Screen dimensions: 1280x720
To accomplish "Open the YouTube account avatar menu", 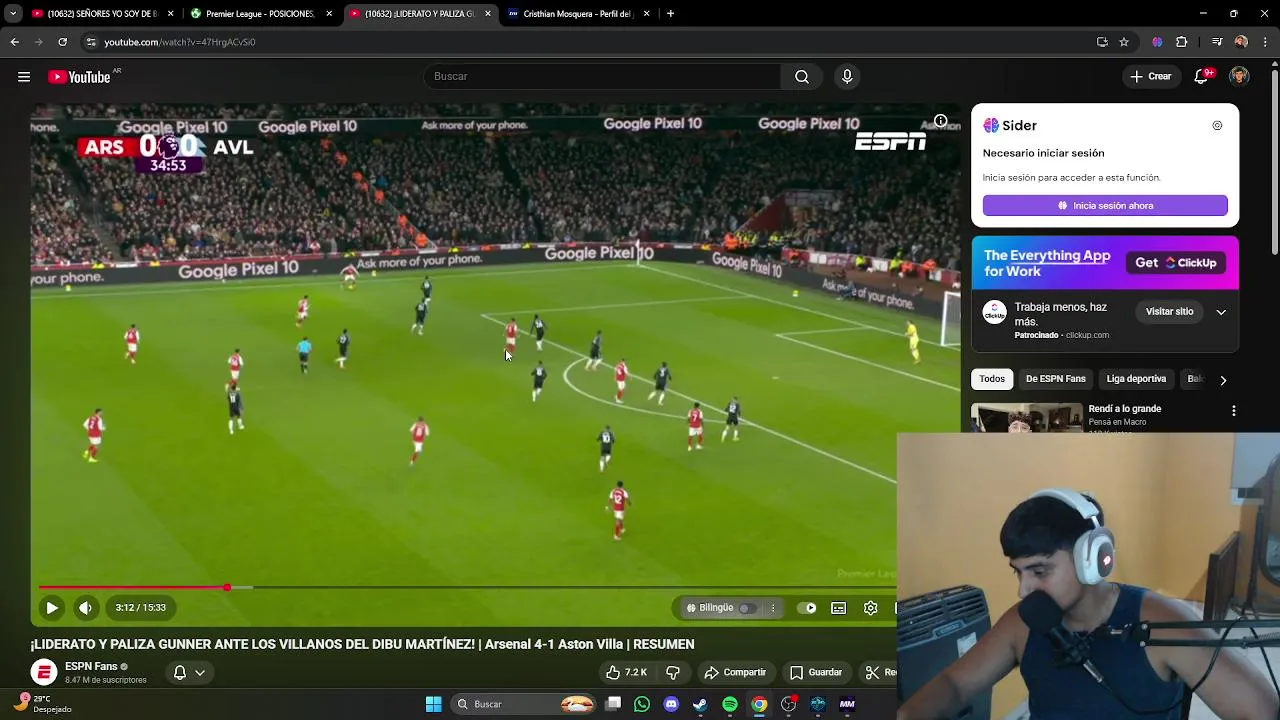I will [1239, 77].
